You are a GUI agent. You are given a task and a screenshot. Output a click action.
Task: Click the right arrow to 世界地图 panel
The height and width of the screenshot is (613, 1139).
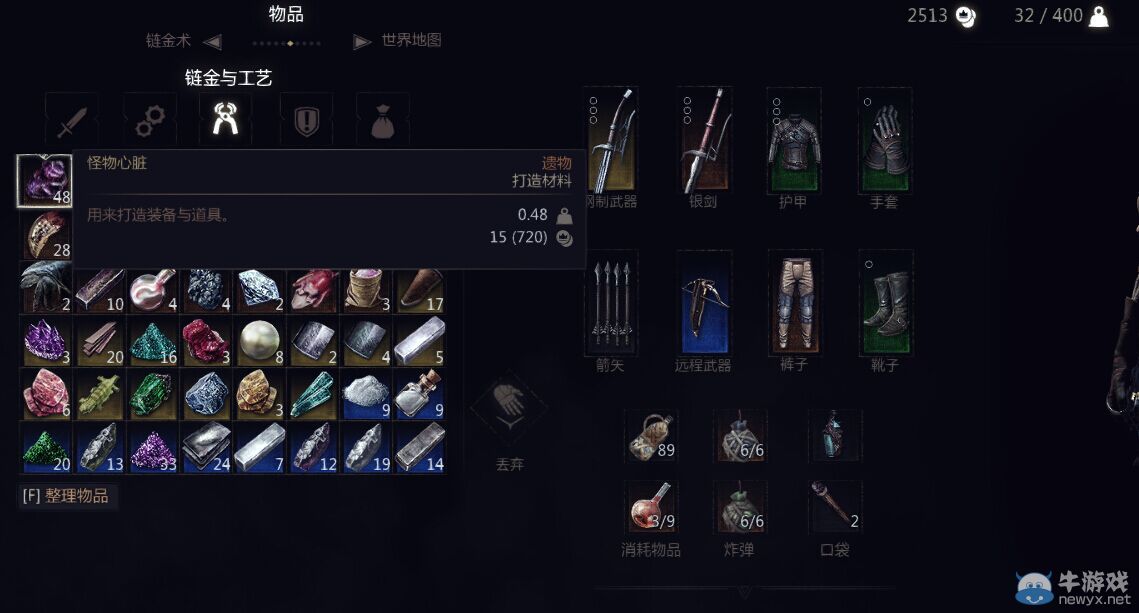(362, 42)
